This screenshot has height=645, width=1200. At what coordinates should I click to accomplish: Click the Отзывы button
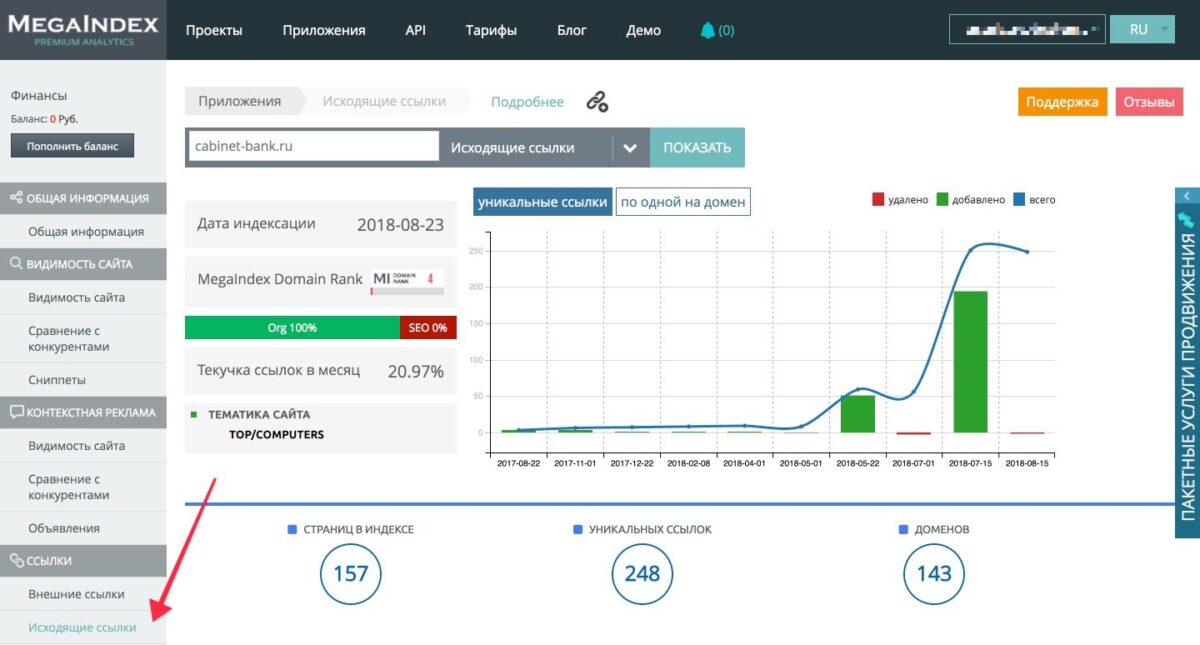[1148, 102]
